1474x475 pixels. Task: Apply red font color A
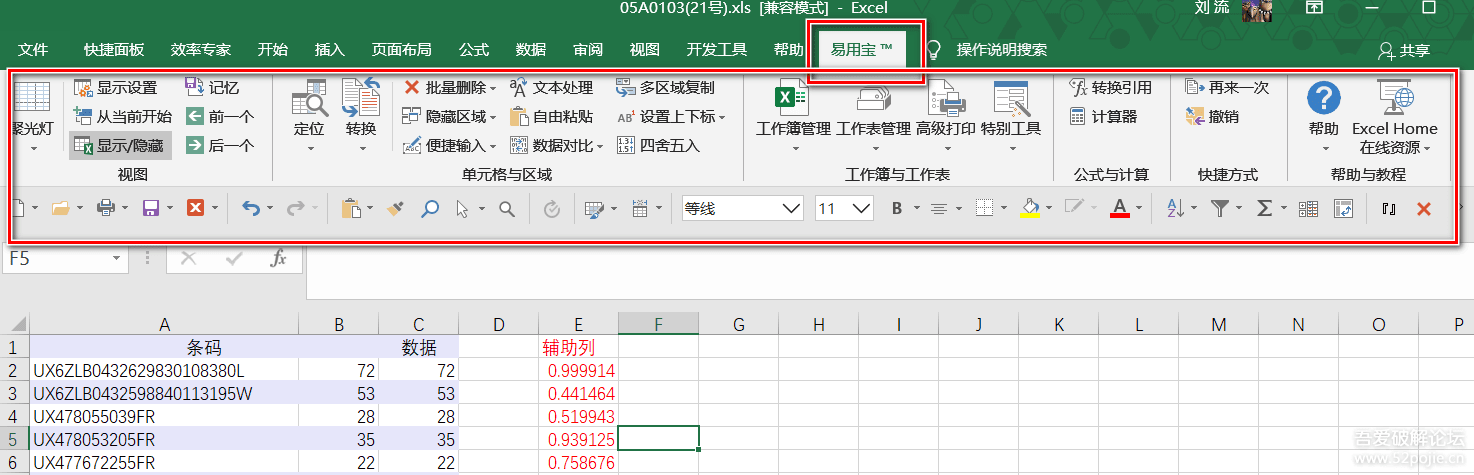click(x=1119, y=208)
